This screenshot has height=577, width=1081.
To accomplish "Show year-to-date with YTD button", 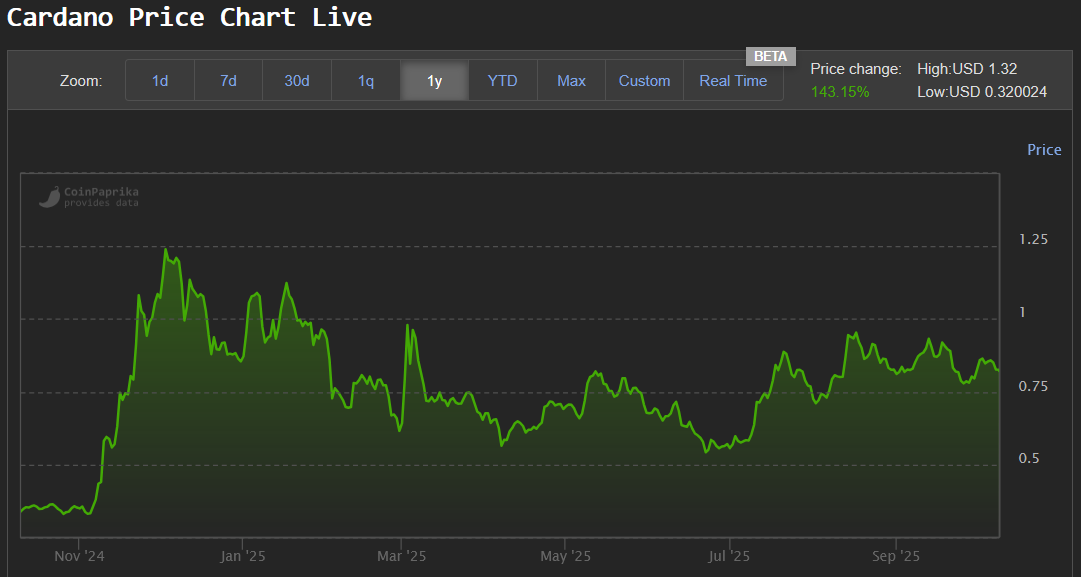I will coord(503,81).
